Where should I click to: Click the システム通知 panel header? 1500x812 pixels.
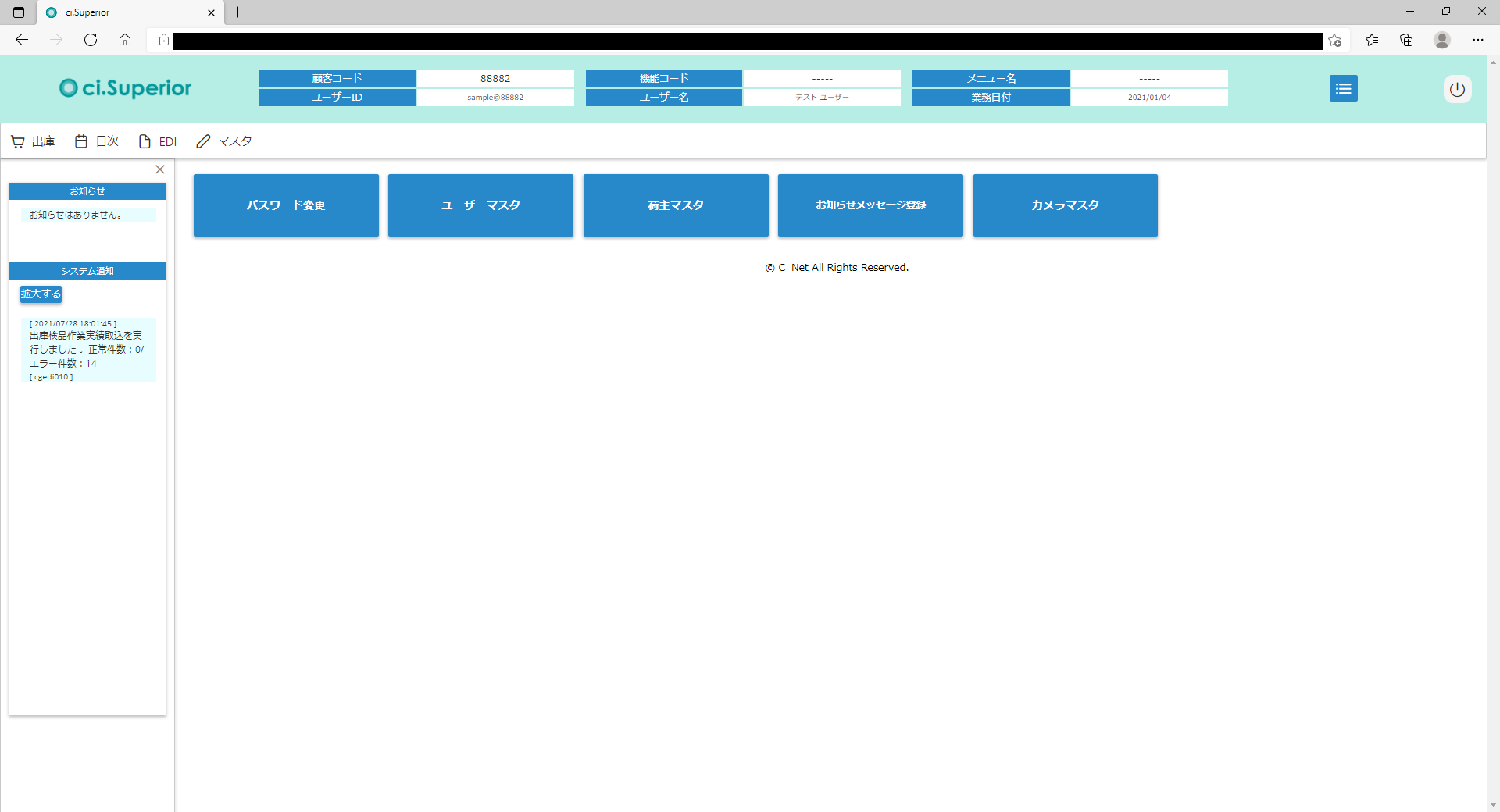[87, 271]
